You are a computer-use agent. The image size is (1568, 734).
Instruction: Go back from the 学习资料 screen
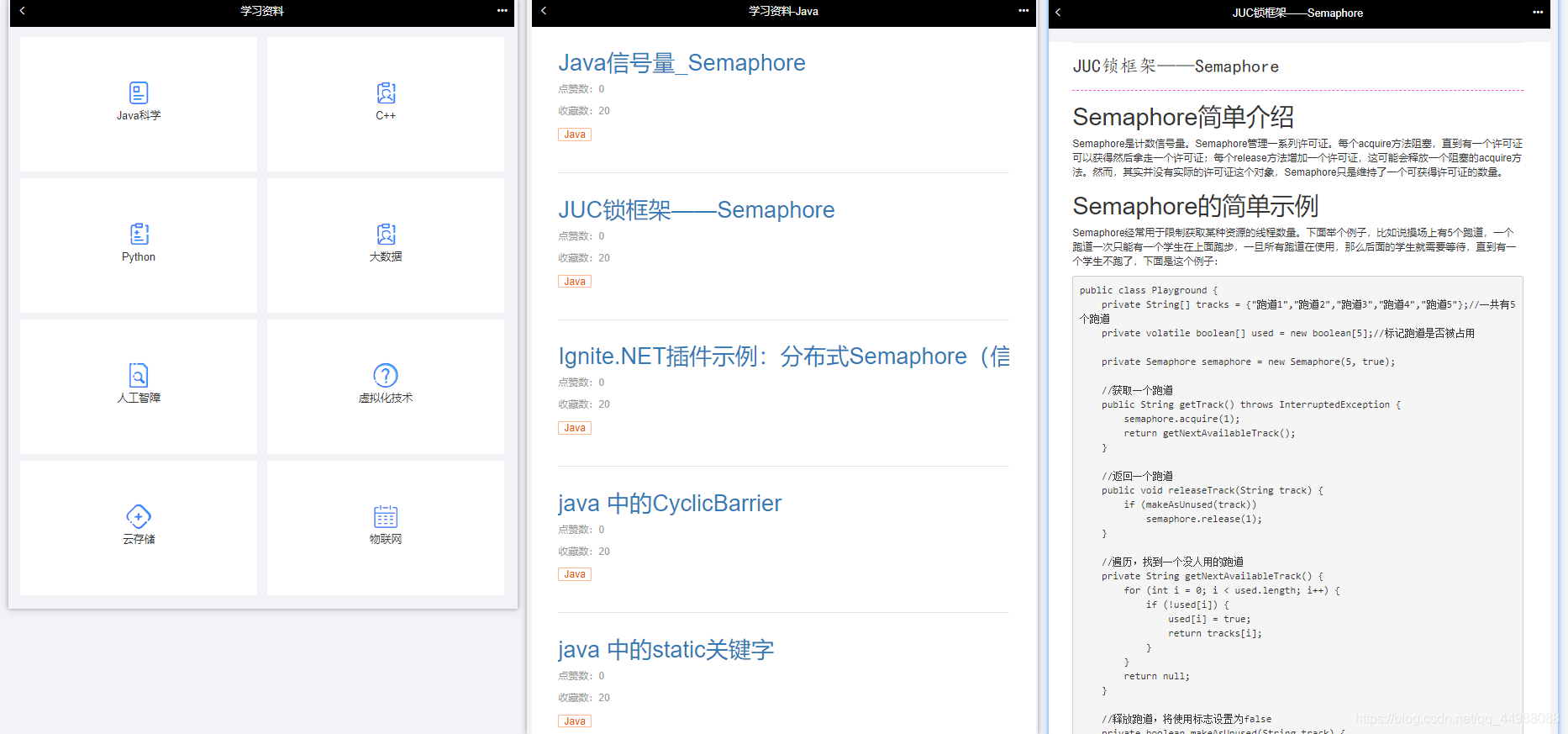tap(23, 11)
